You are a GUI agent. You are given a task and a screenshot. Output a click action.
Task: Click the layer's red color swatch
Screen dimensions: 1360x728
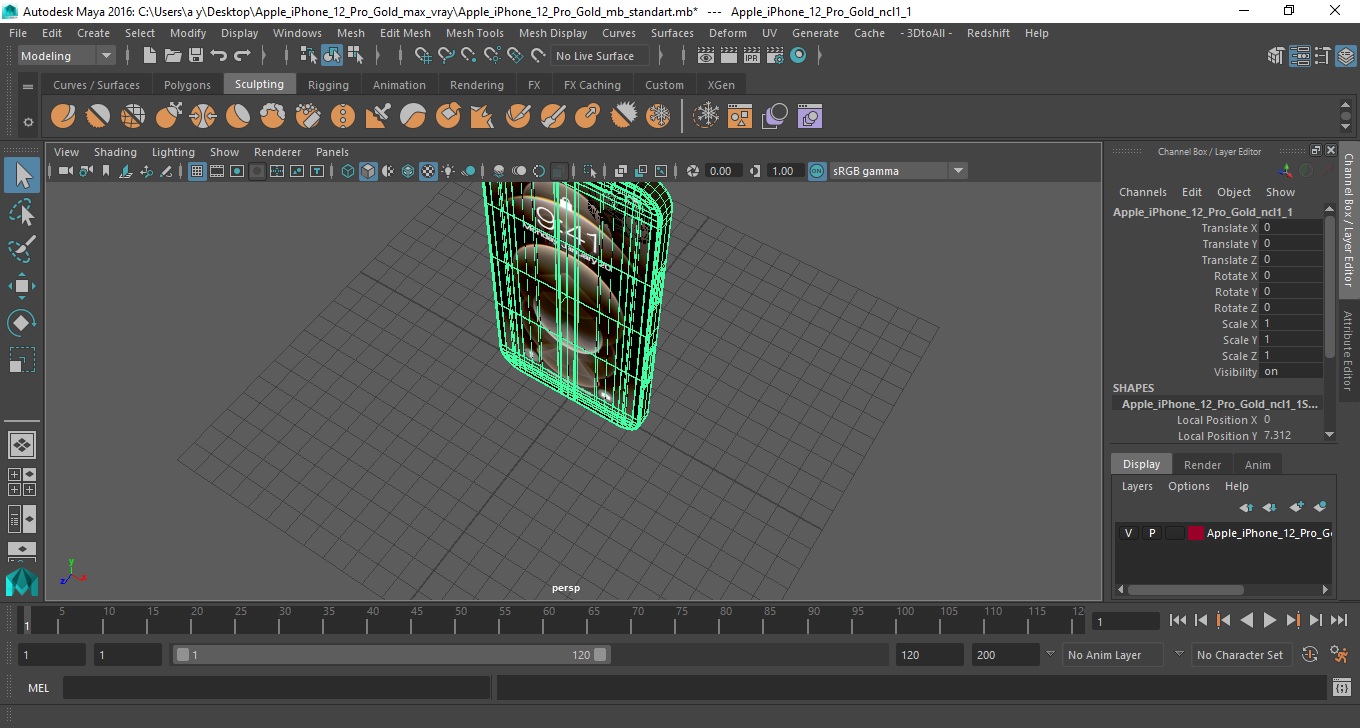tap(1196, 533)
